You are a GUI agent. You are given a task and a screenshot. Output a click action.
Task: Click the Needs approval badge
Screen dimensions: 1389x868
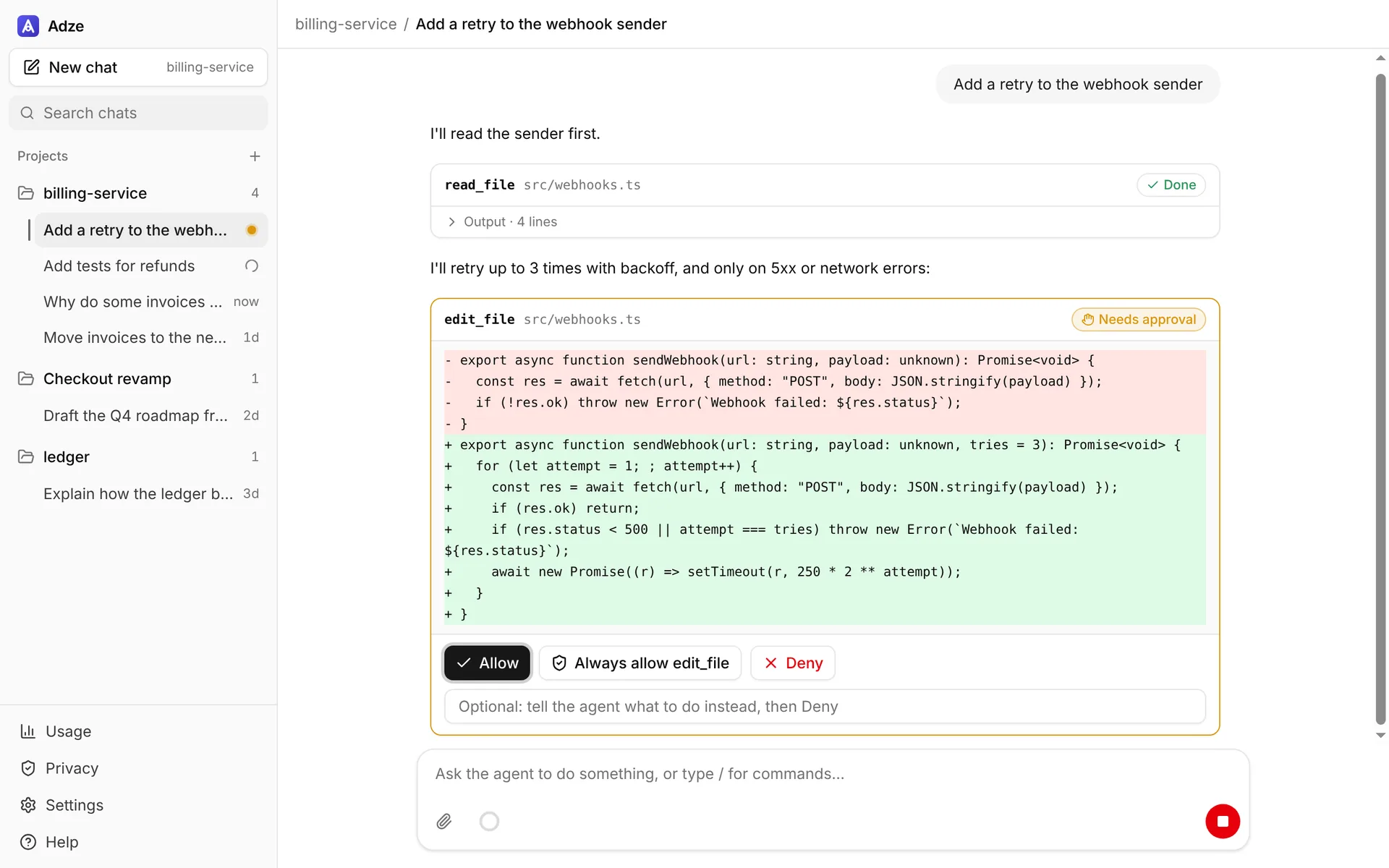coord(1139,320)
